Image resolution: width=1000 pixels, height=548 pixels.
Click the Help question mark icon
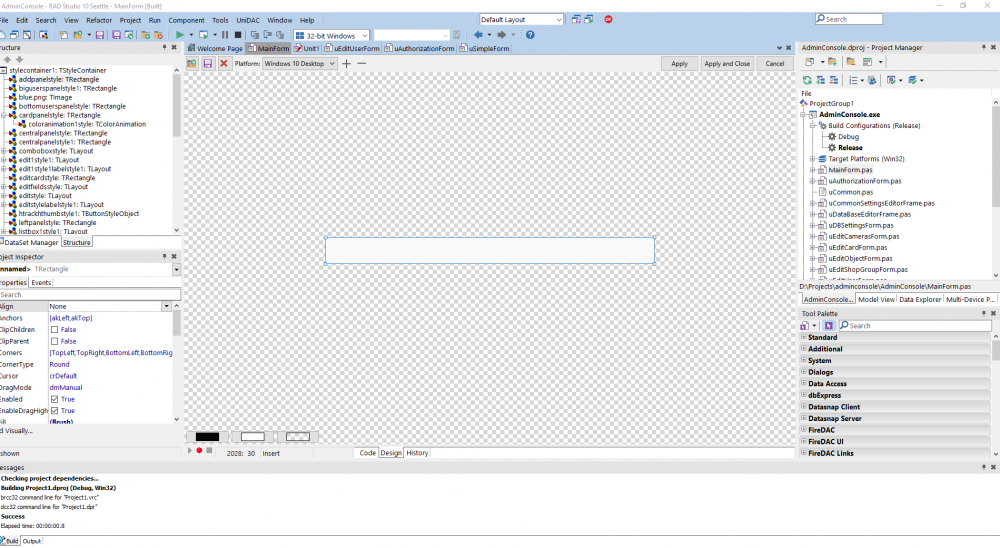[530, 35]
